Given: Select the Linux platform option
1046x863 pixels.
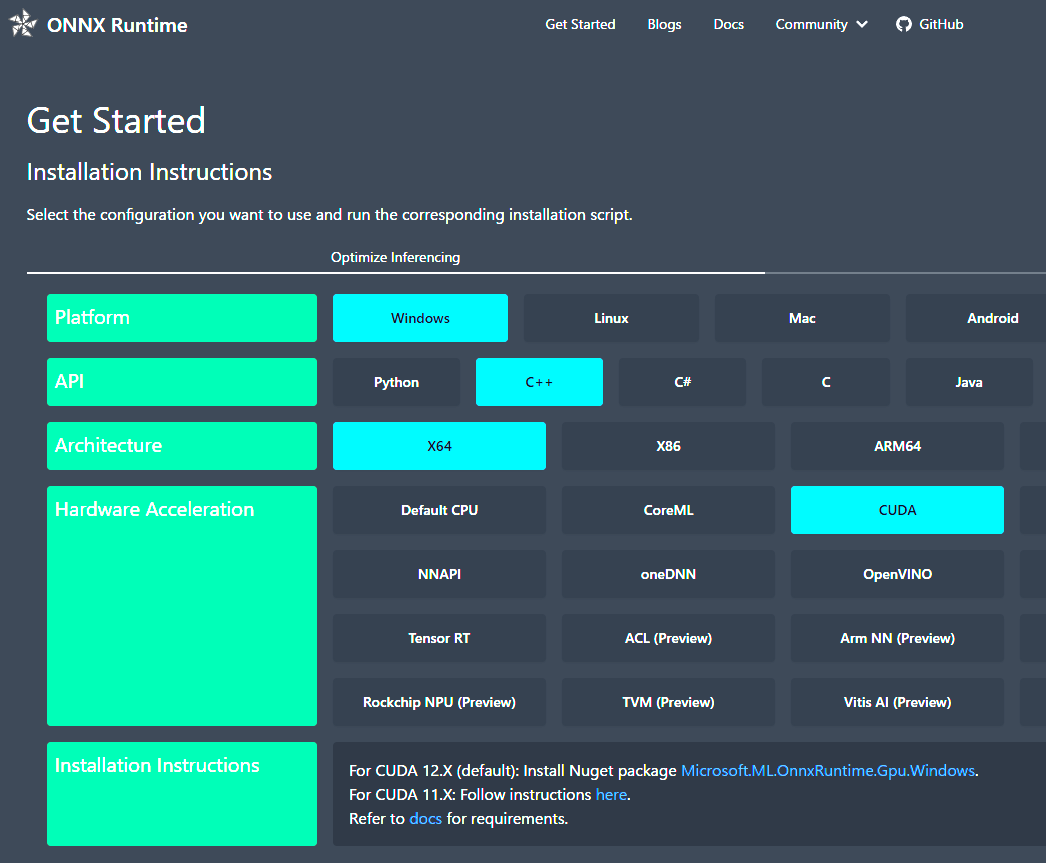Looking at the screenshot, I should click(x=611, y=318).
